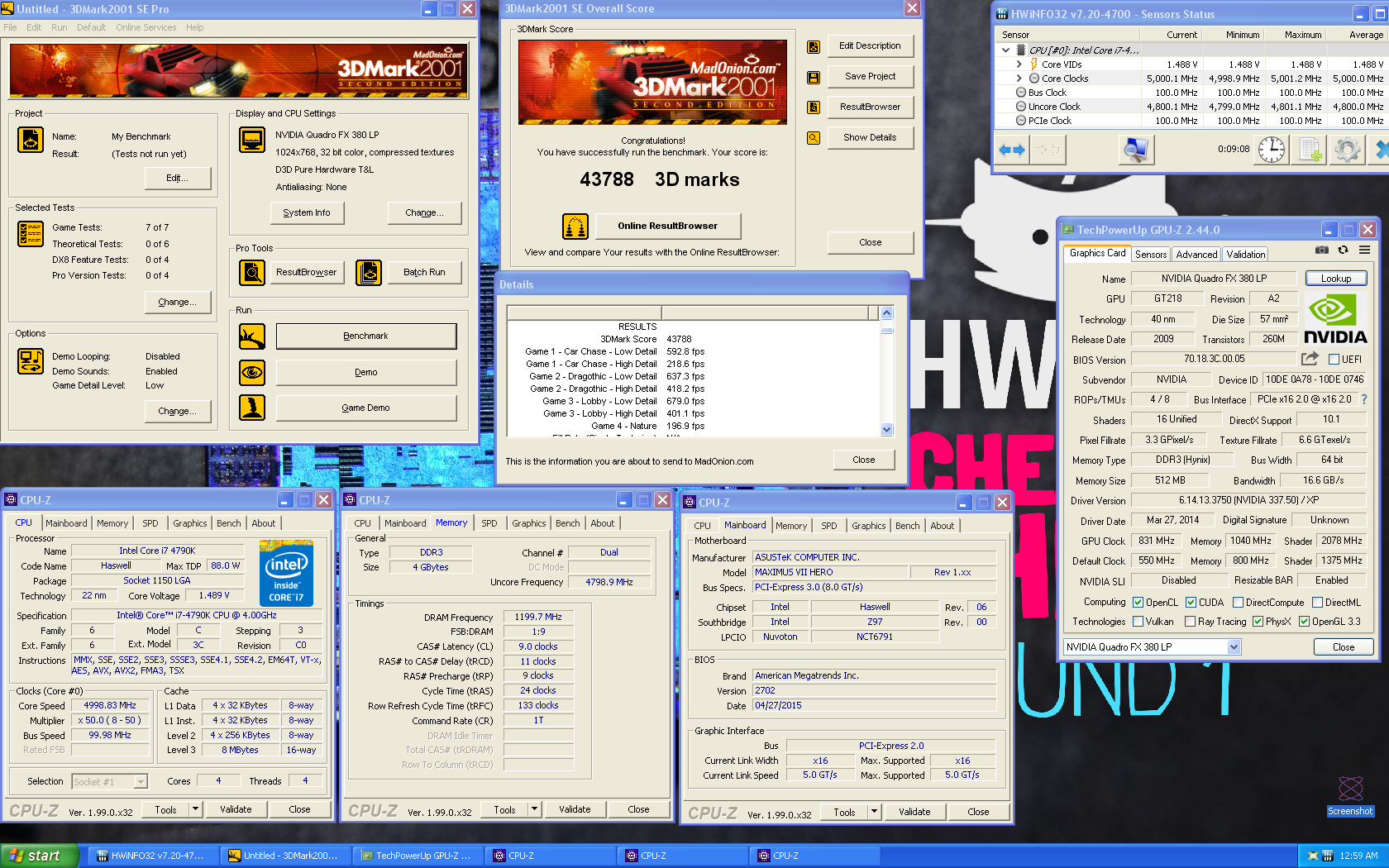Click the eye icon beside Demo
The image size is (1389, 868).
pyautogui.click(x=252, y=373)
